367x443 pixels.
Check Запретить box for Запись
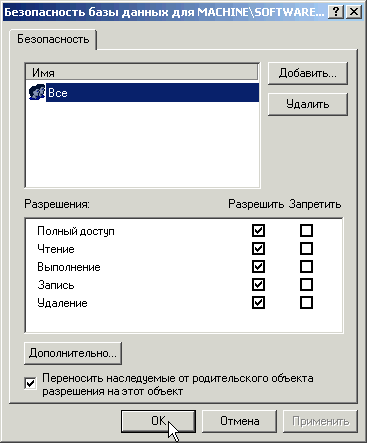pos(306,285)
